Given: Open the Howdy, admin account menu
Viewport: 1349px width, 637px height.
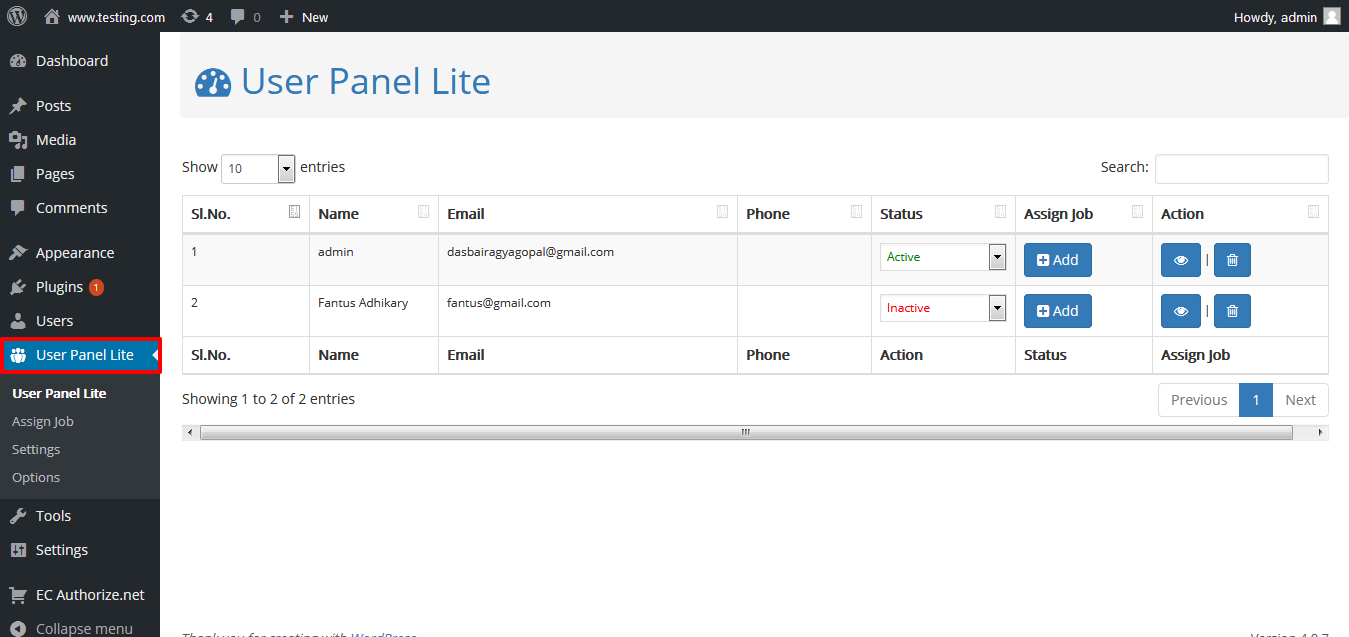Looking at the screenshot, I should click(x=1287, y=17).
